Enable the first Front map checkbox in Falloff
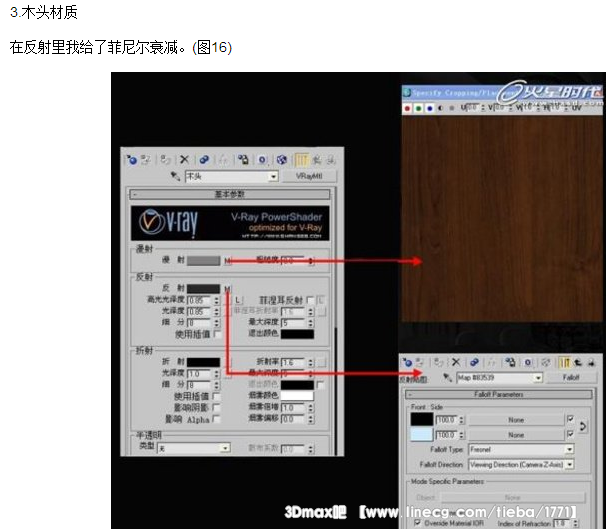Image resolution: width=606 pixels, height=529 pixels. [x=570, y=420]
